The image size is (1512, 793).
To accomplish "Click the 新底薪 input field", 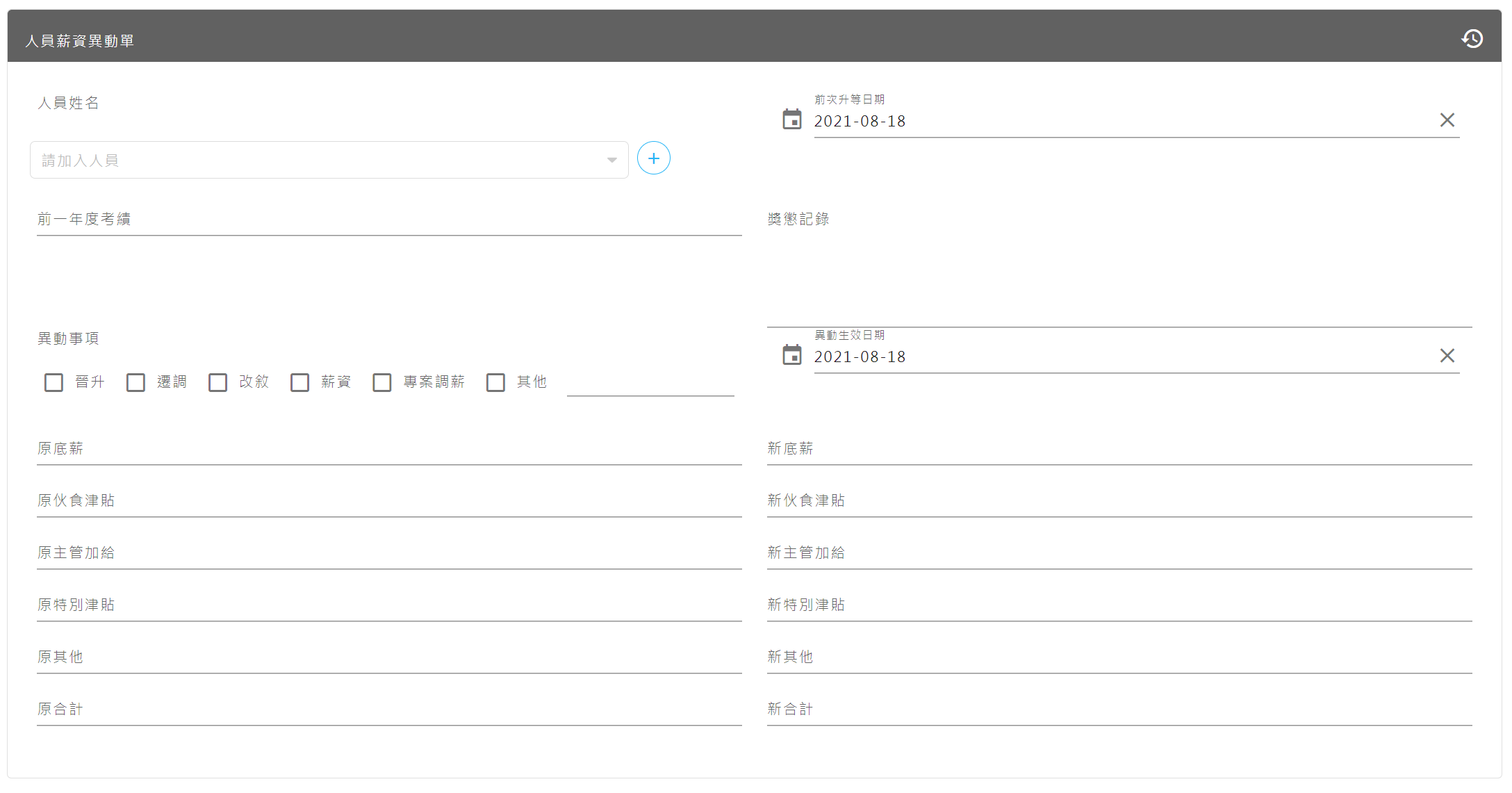I will (1119, 449).
